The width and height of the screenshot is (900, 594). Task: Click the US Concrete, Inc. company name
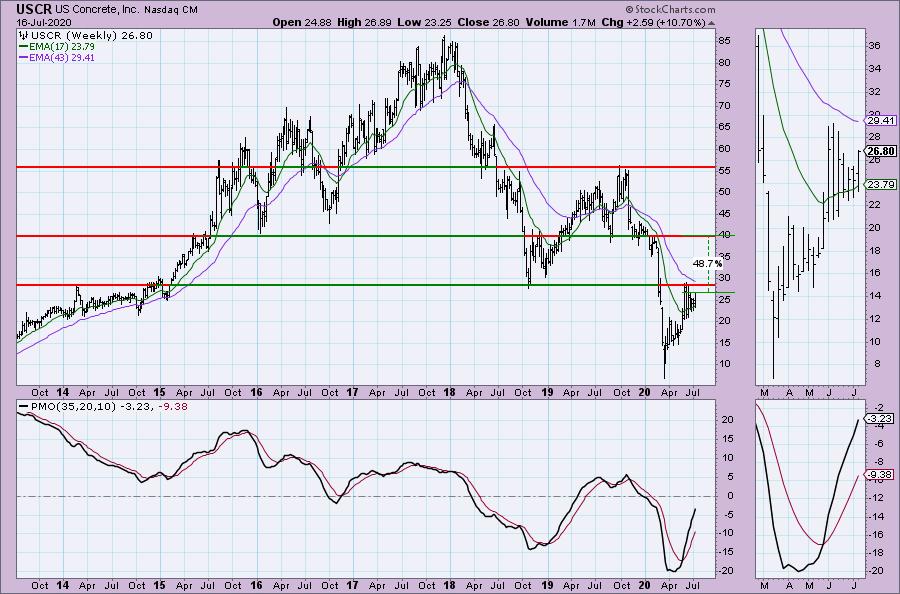(x=98, y=10)
